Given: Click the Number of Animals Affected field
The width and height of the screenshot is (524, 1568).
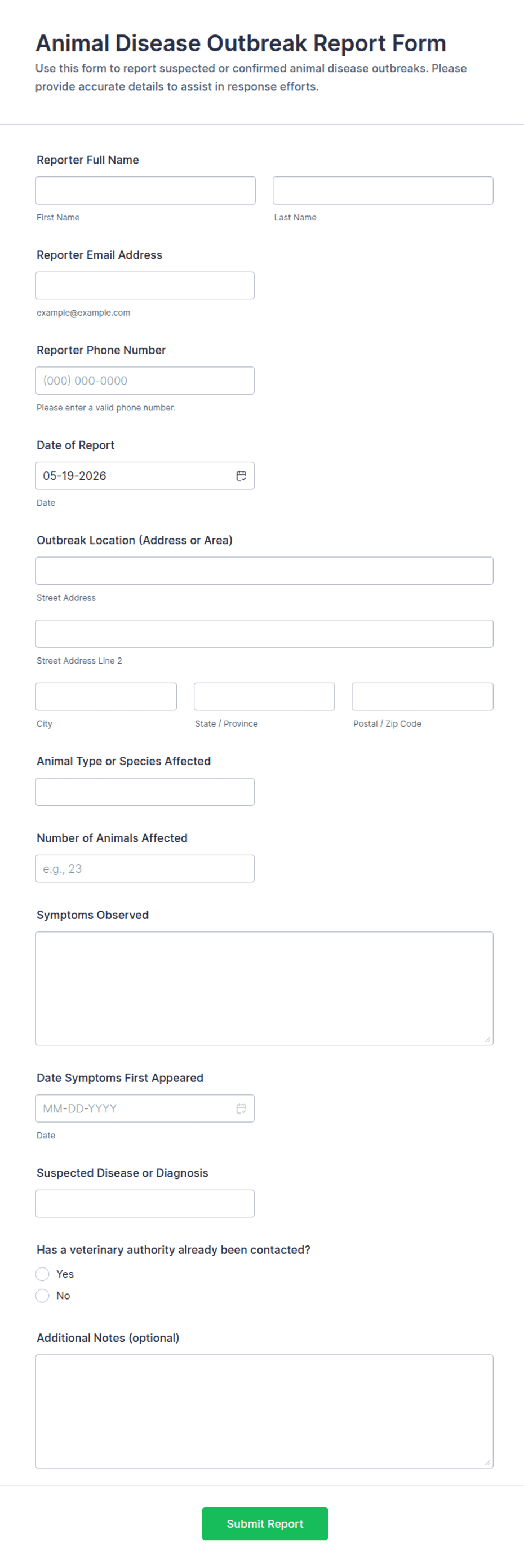Looking at the screenshot, I should tap(145, 869).
